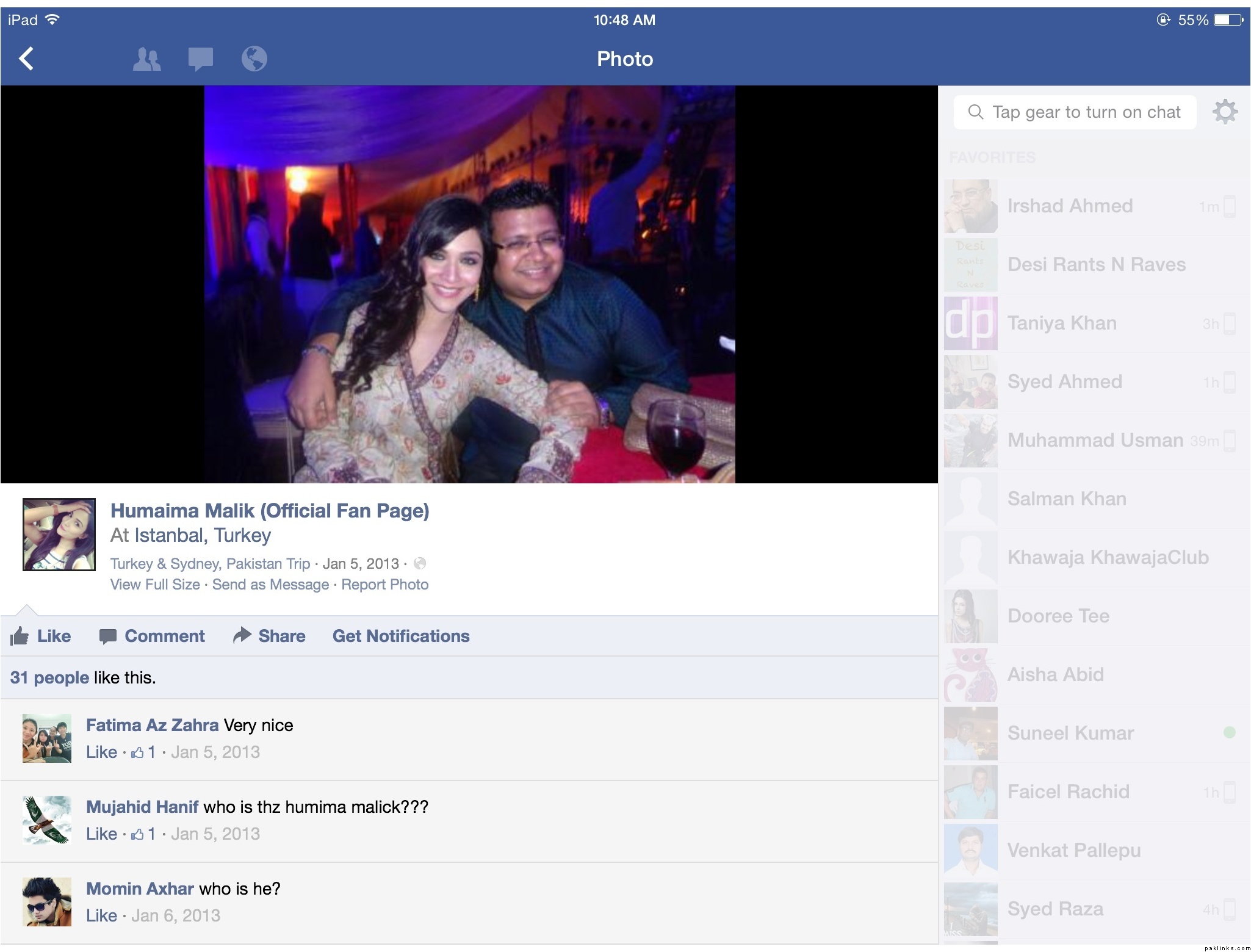Tap the back arrow icon
1251x952 pixels.
[x=27, y=59]
